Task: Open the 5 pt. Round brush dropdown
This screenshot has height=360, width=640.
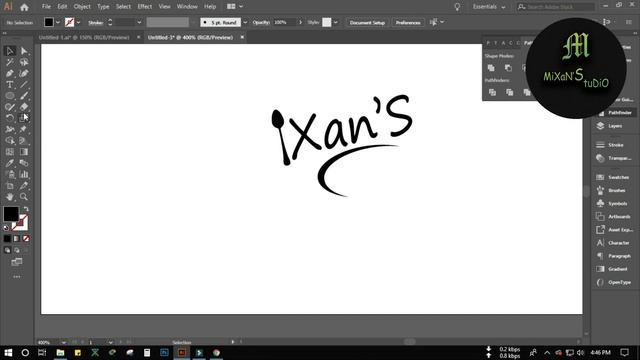Action: [245, 22]
